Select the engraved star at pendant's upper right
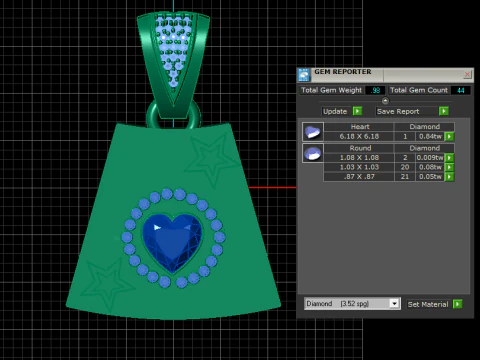480x360 pixels. tap(212, 160)
